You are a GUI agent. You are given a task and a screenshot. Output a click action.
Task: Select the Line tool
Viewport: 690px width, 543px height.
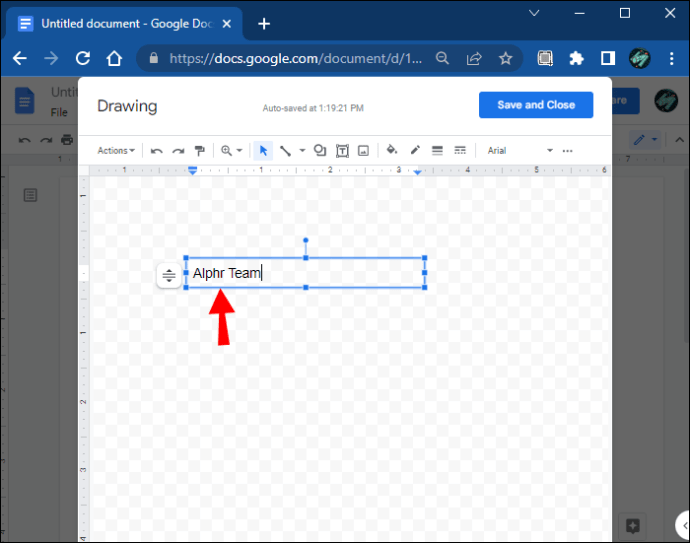tap(286, 151)
